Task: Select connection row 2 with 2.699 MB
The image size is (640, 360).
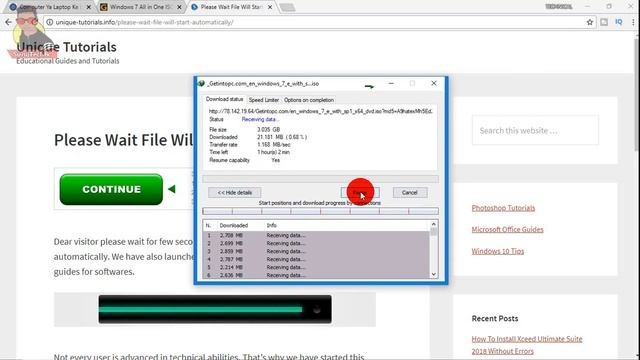Action: [316, 243]
